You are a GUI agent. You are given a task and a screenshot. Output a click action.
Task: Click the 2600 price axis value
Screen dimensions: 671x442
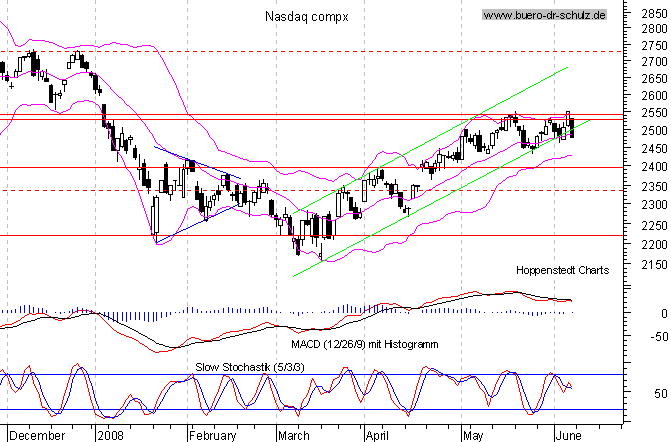(654, 95)
